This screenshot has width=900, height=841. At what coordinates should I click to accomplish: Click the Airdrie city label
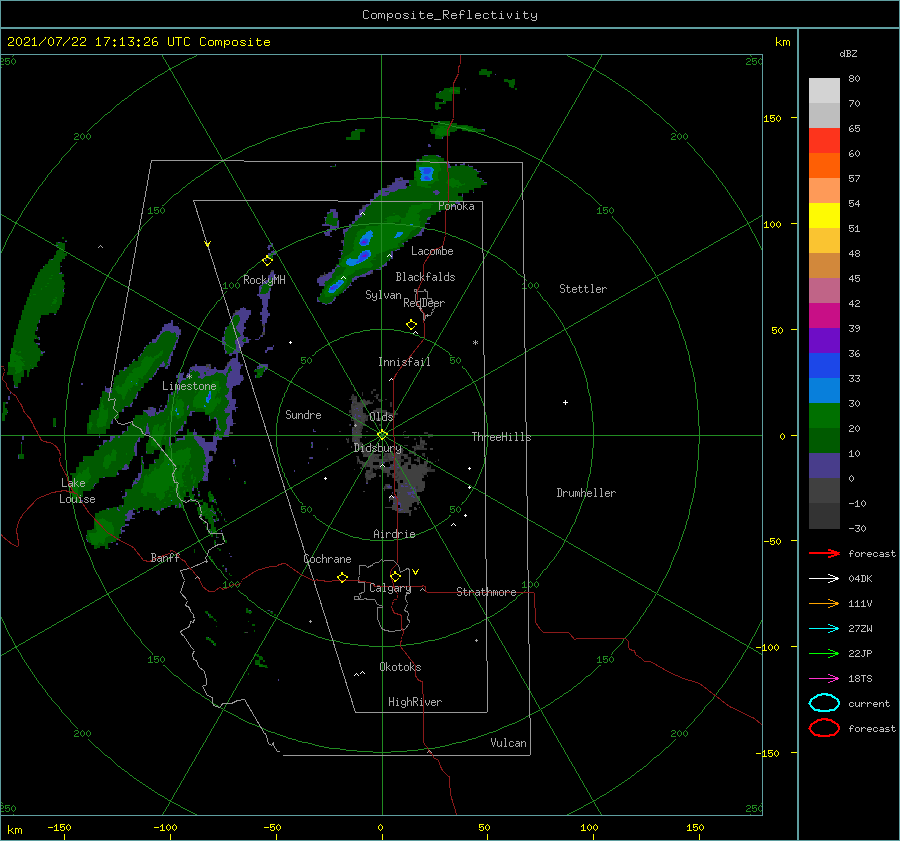tap(394, 534)
